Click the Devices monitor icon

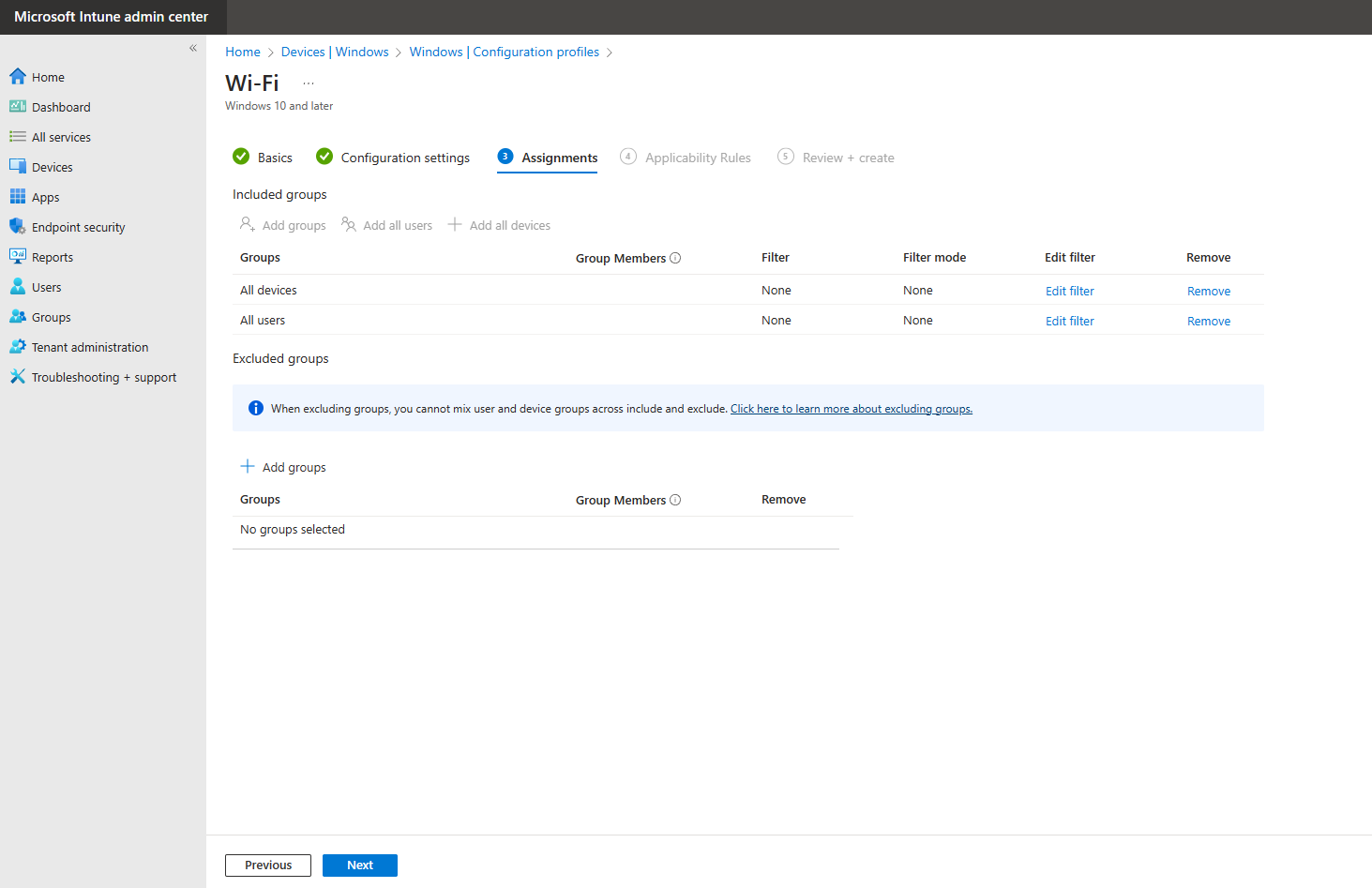(18, 166)
